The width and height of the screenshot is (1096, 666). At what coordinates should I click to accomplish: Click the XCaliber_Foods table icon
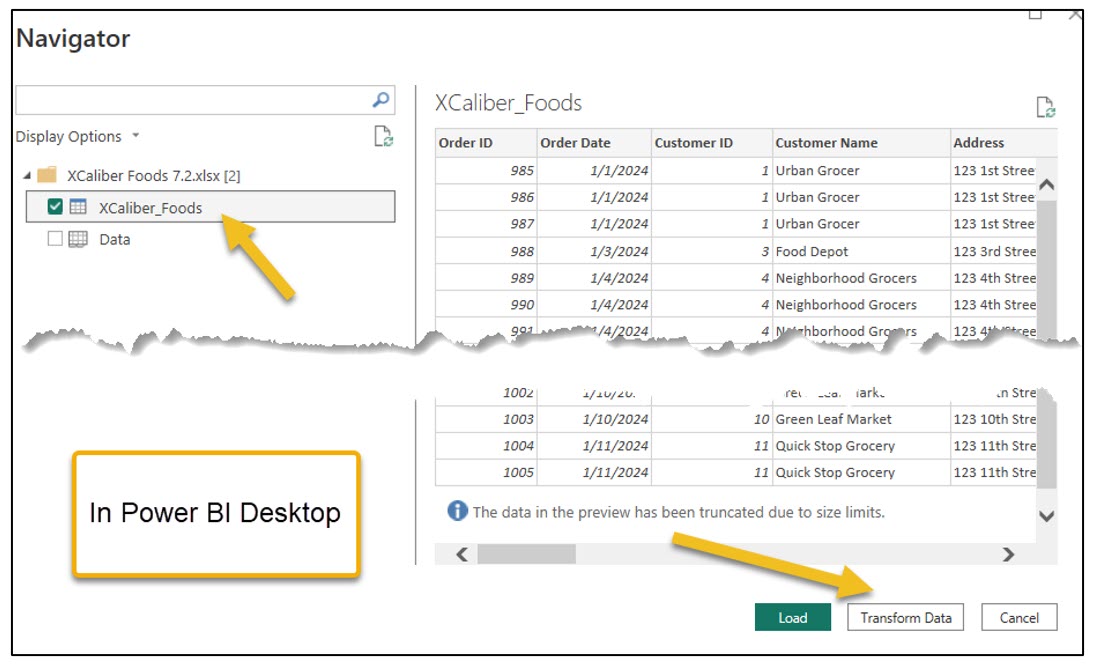click(78, 207)
